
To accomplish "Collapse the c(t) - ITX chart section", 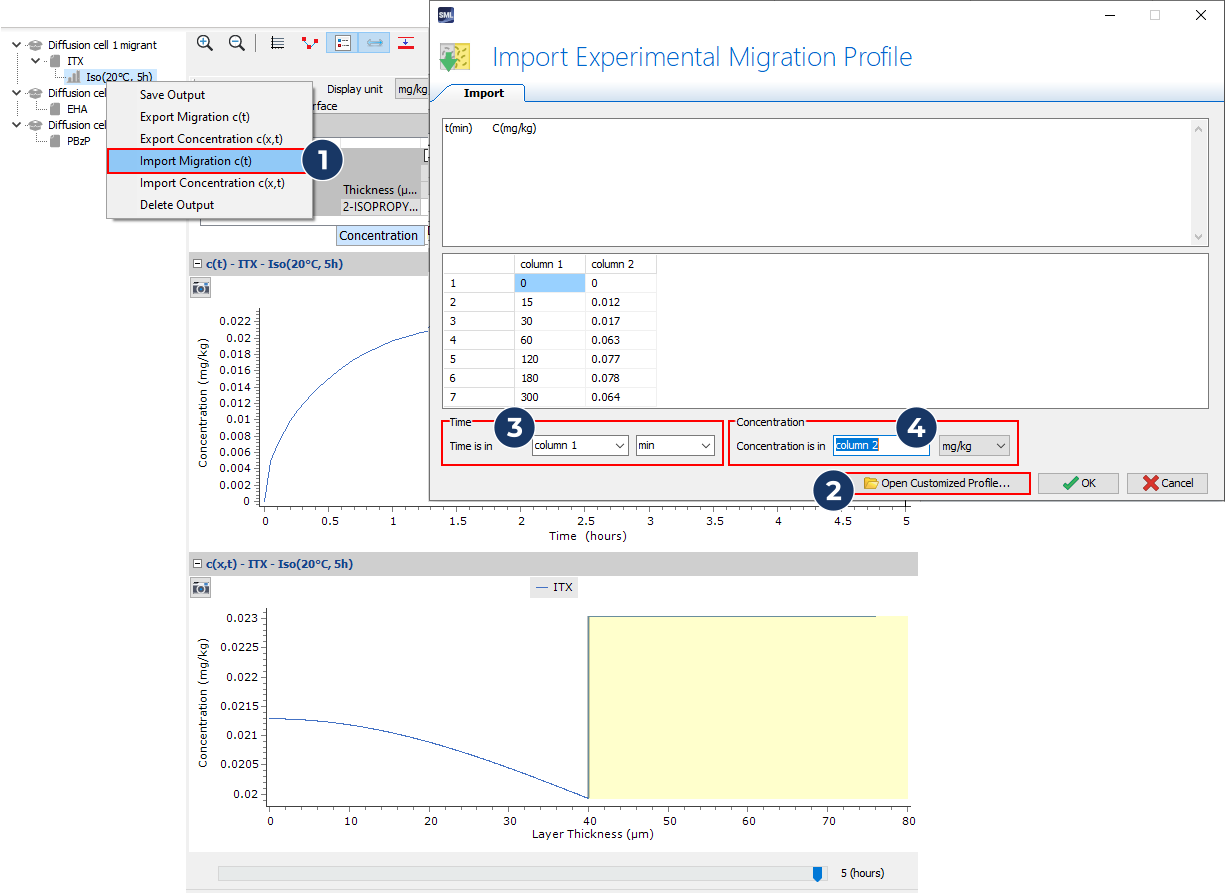I will click(x=196, y=264).
